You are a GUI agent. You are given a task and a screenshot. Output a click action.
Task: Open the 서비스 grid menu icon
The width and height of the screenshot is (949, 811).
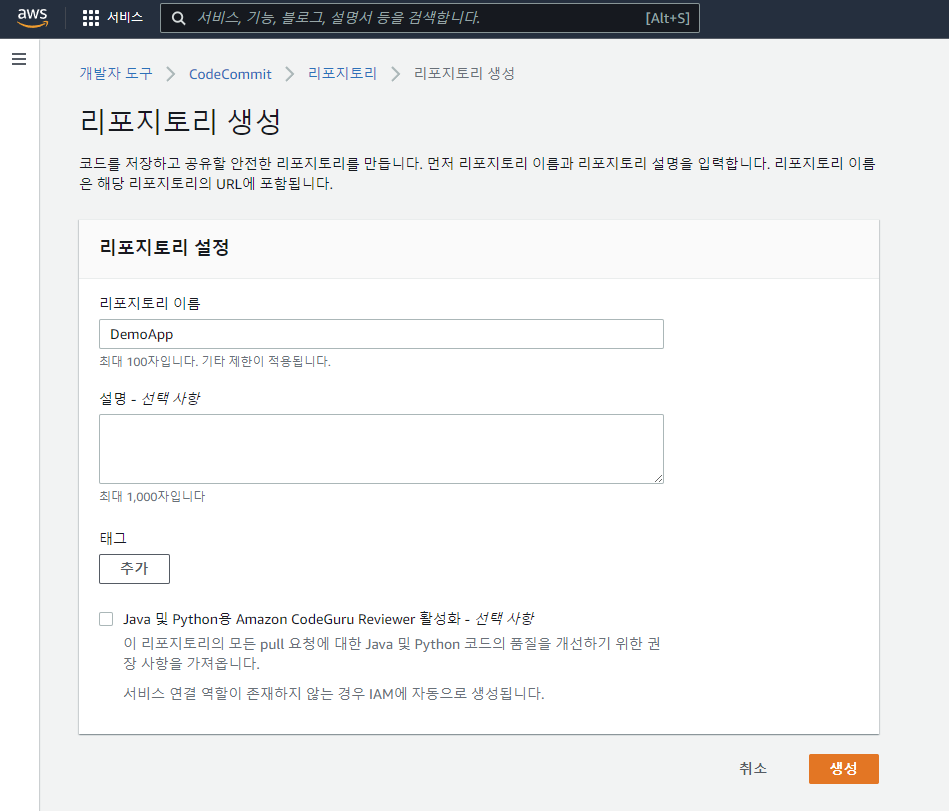click(x=90, y=18)
